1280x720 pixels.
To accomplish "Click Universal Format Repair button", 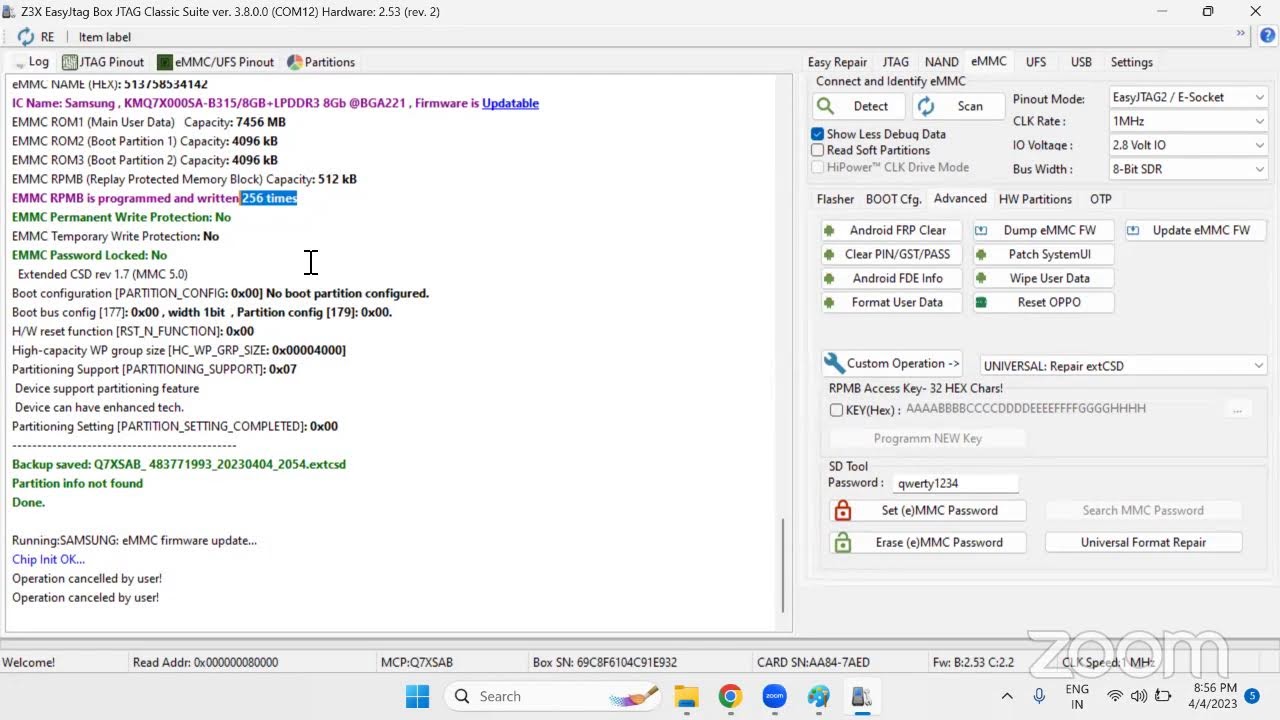I will click(1143, 542).
